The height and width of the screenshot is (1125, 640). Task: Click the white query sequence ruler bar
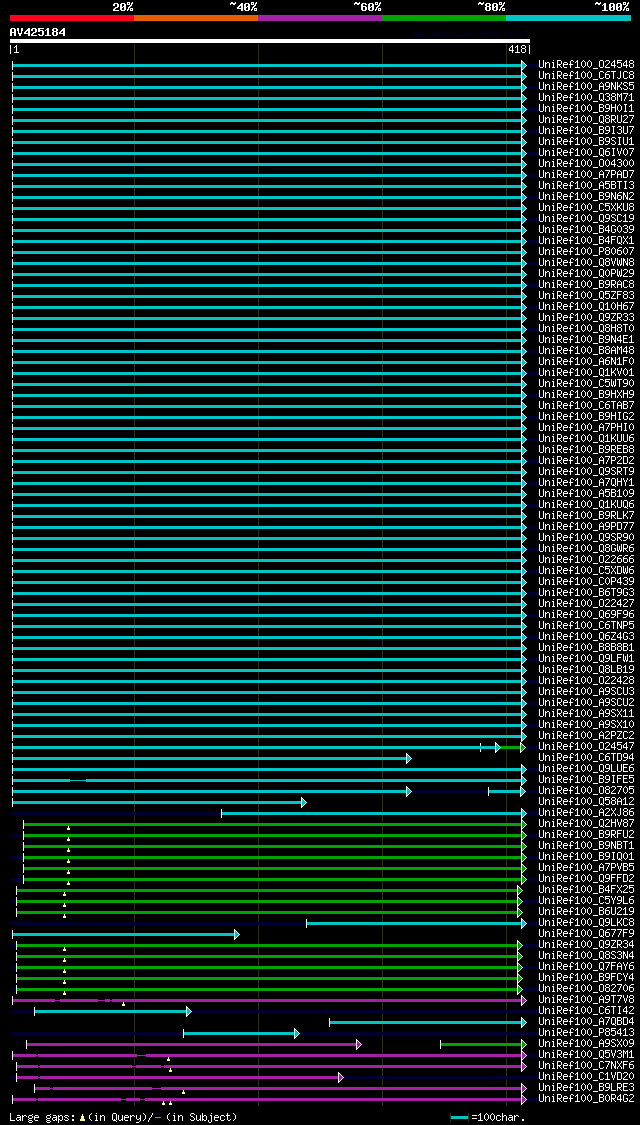pyautogui.click(x=270, y=41)
